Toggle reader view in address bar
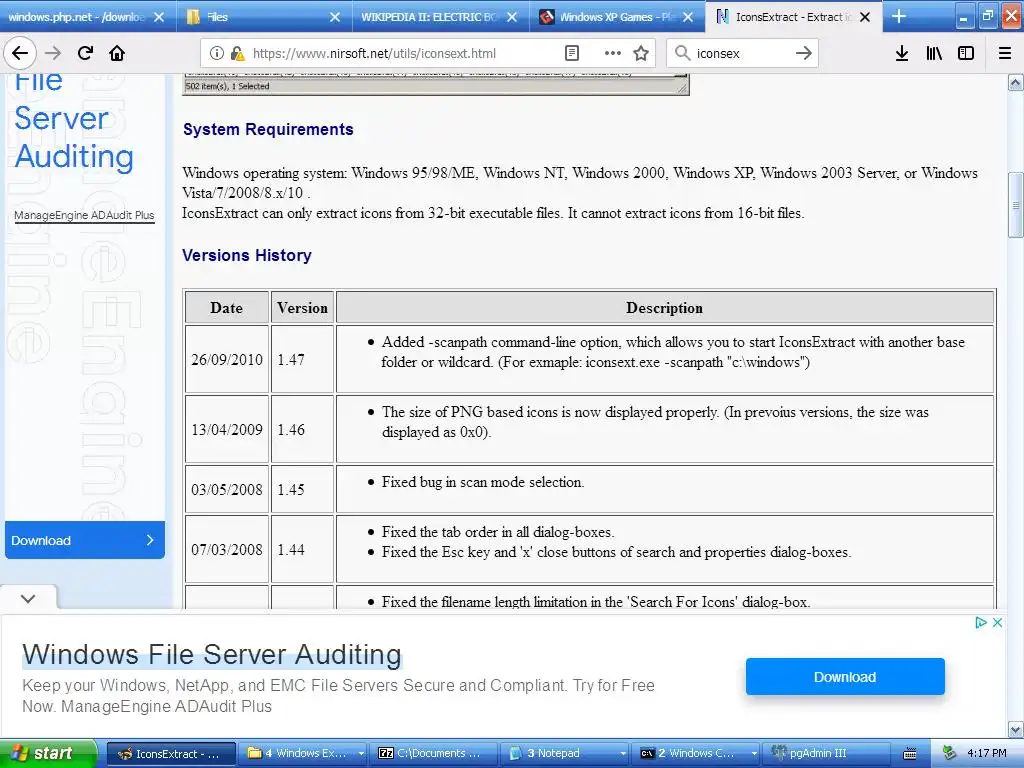1024x768 pixels. 571,53
